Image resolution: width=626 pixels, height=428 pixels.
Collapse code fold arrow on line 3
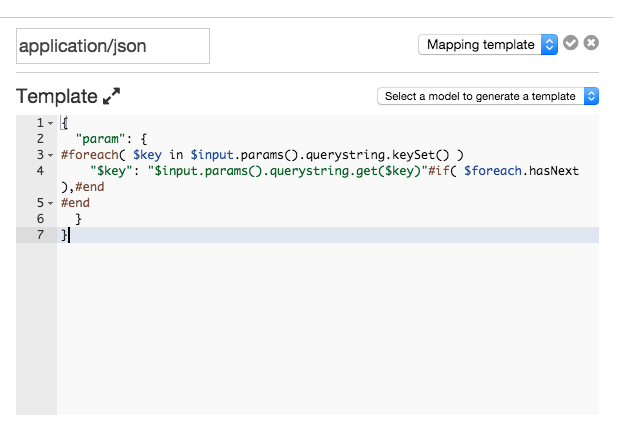(50, 155)
